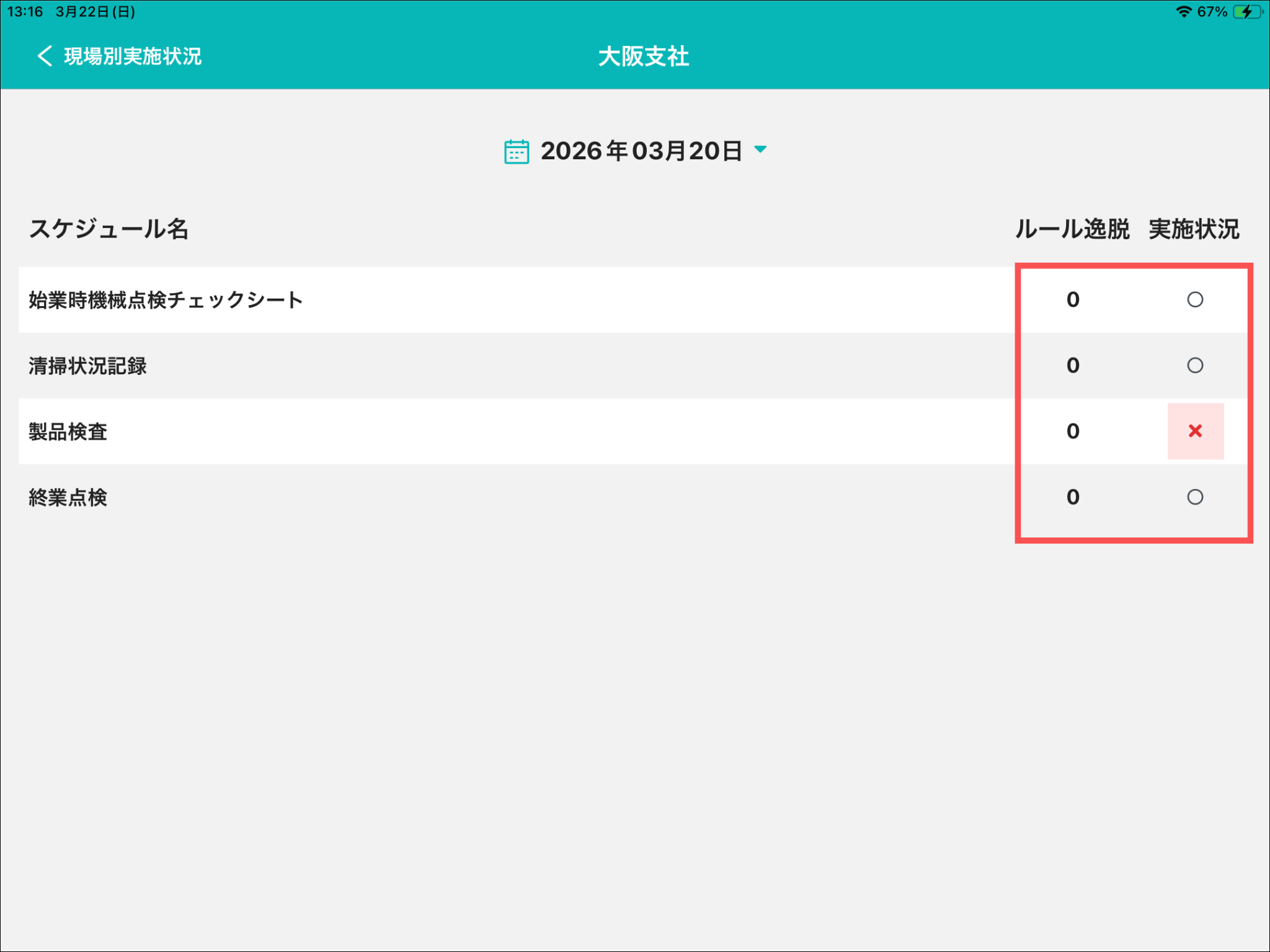
Task: Select the 終業点検 schedule row
Action: point(68,498)
